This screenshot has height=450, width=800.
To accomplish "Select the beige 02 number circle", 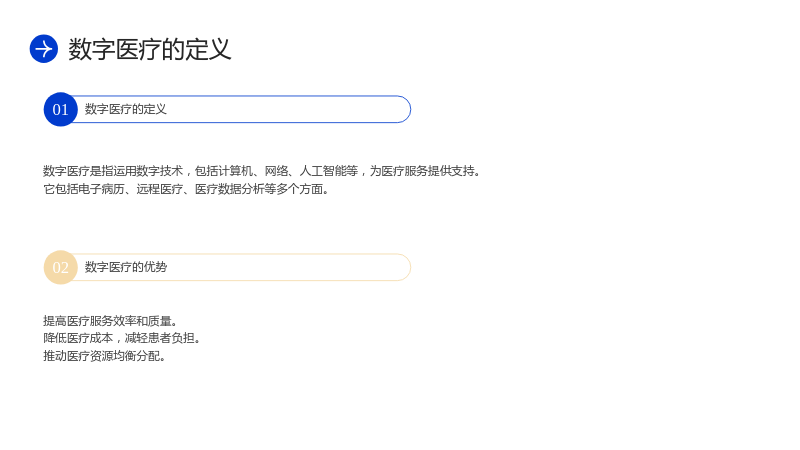I will pos(61,267).
